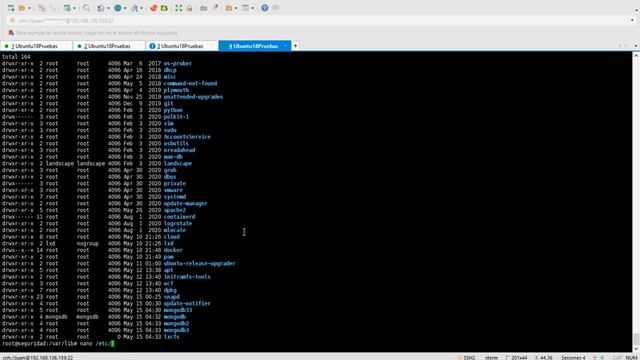Click the orange script folder icon

229,8
